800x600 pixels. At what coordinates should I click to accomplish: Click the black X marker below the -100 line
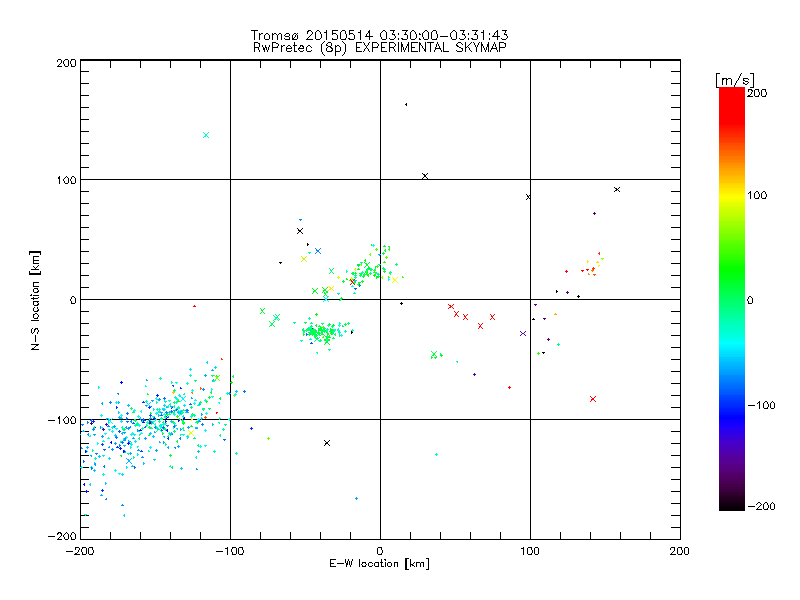click(x=327, y=443)
